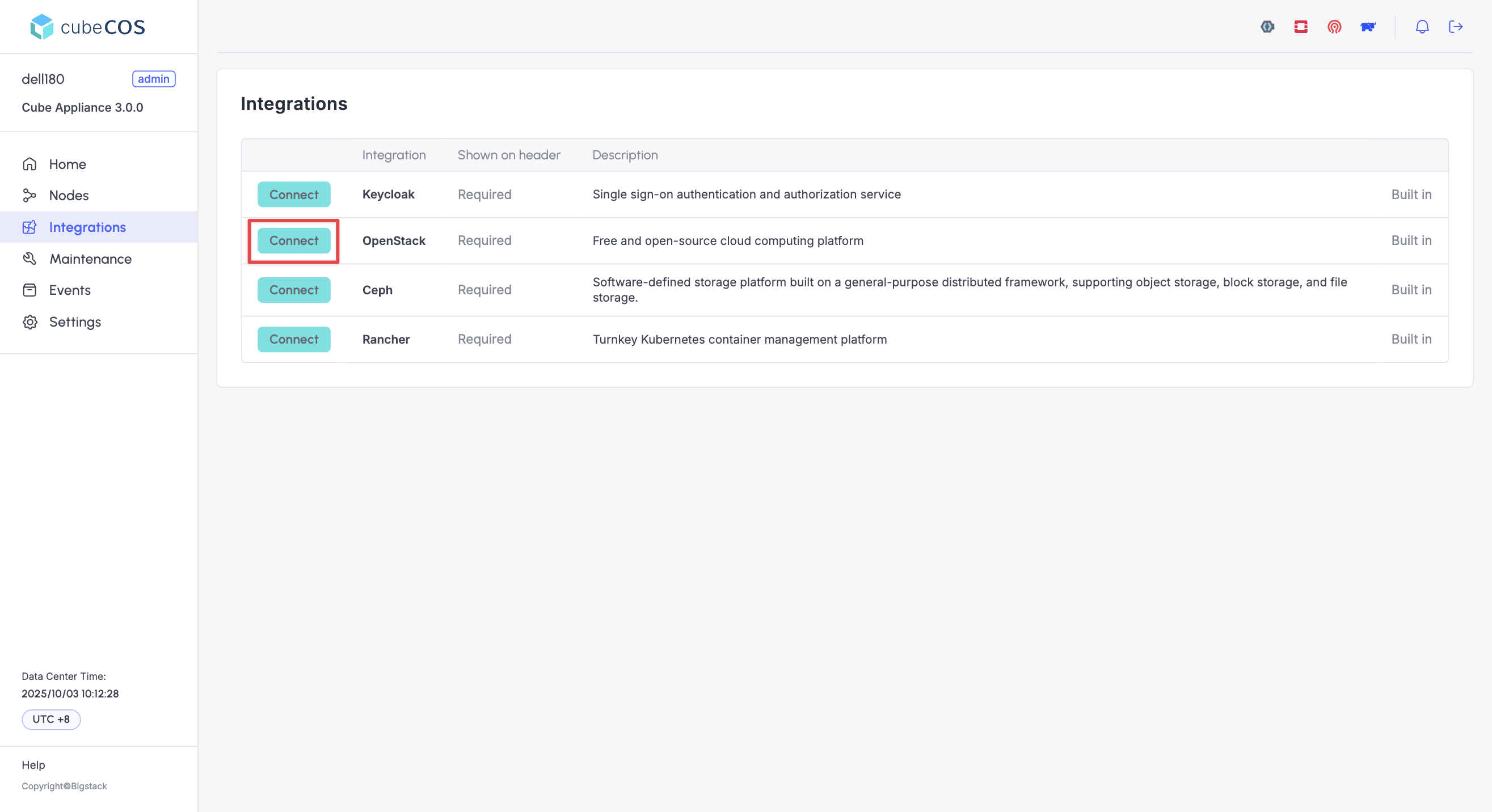Open the notifications bell
1492x812 pixels.
point(1422,27)
